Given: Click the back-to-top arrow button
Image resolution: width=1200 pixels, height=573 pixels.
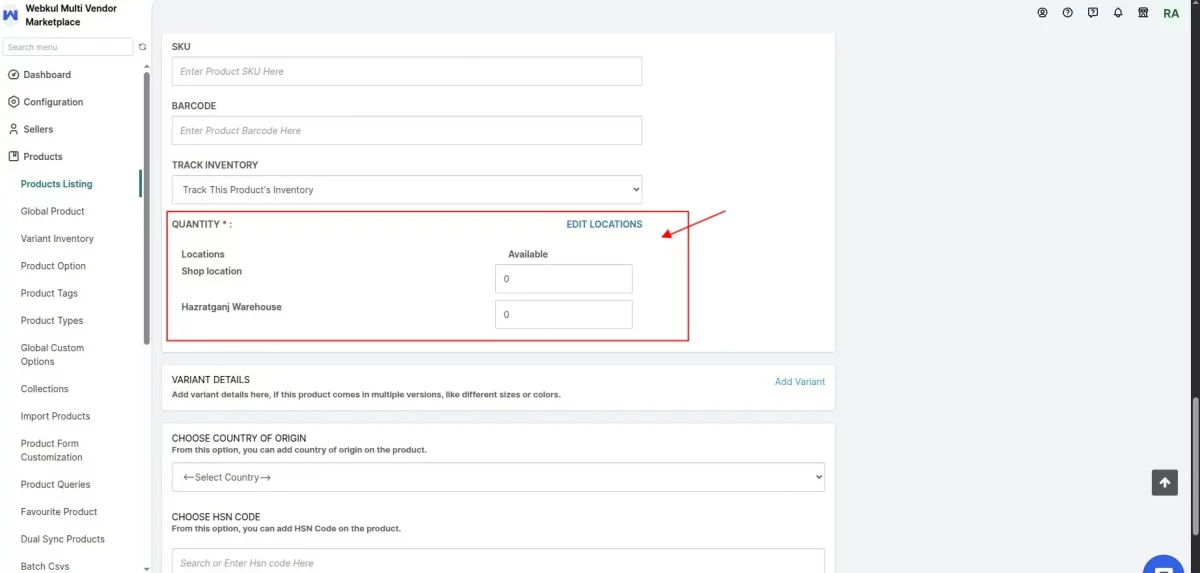Looking at the screenshot, I should pyautogui.click(x=1164, y=483).
